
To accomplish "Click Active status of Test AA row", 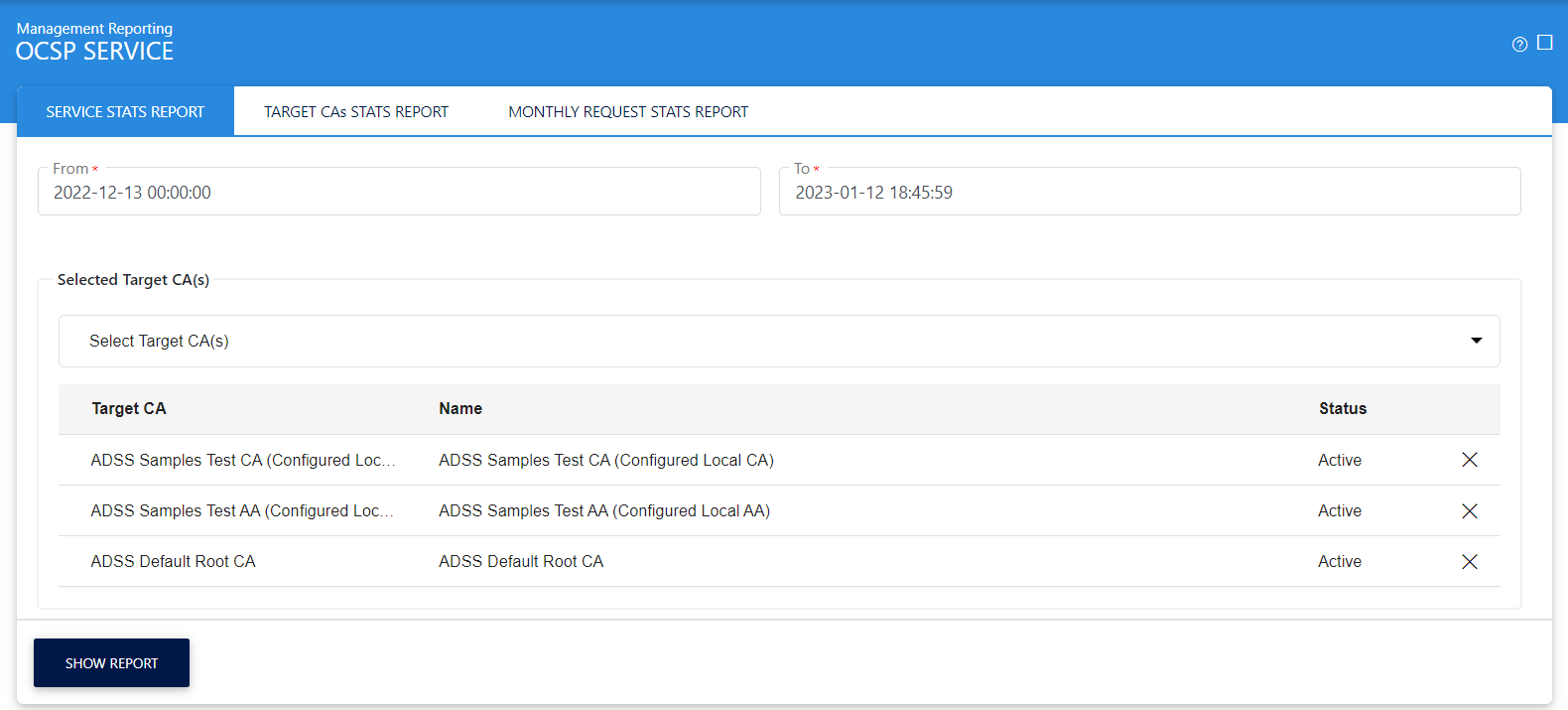I will coord(1339,510).
